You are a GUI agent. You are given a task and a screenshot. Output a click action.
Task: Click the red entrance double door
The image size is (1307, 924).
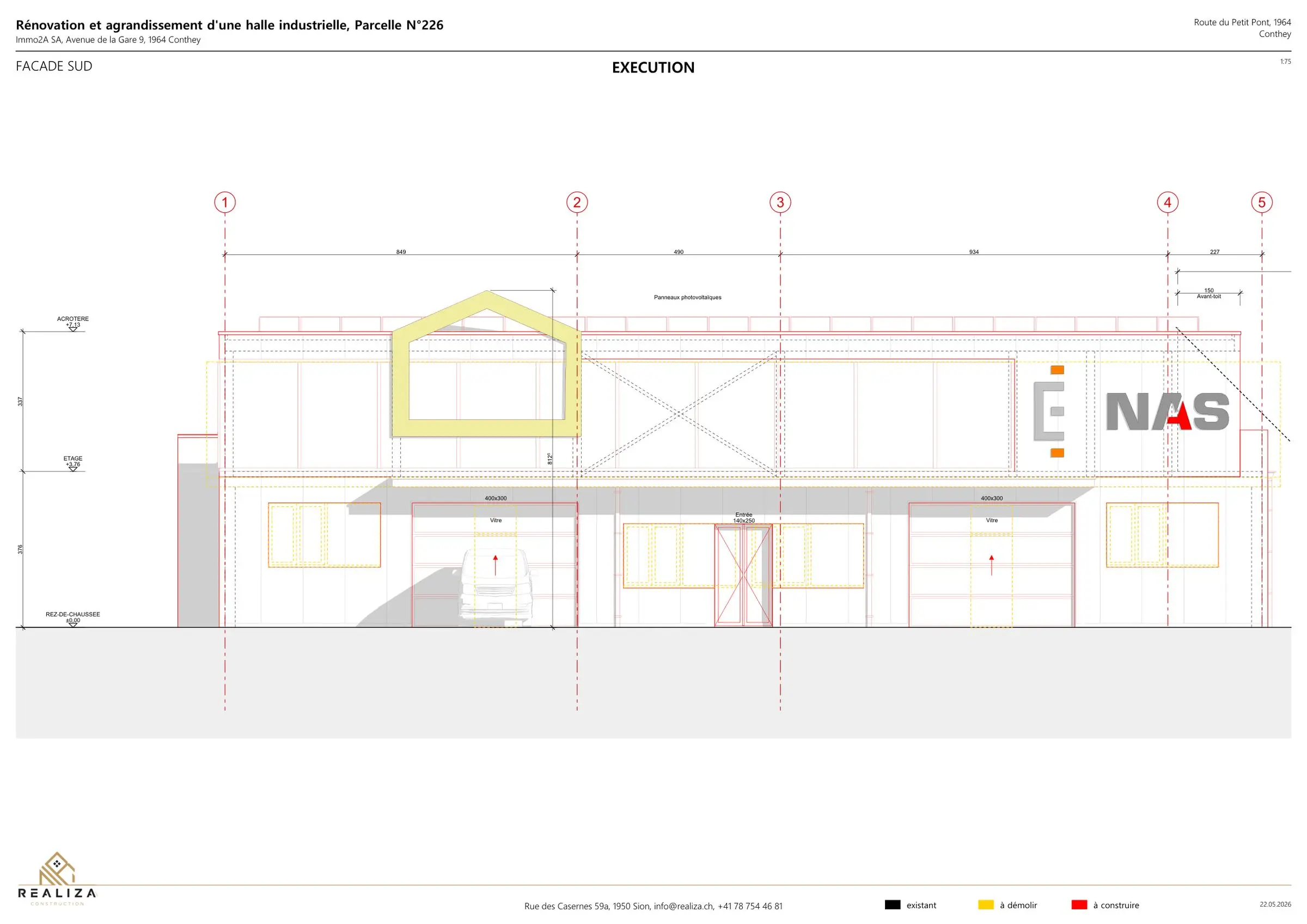[743, 575]
